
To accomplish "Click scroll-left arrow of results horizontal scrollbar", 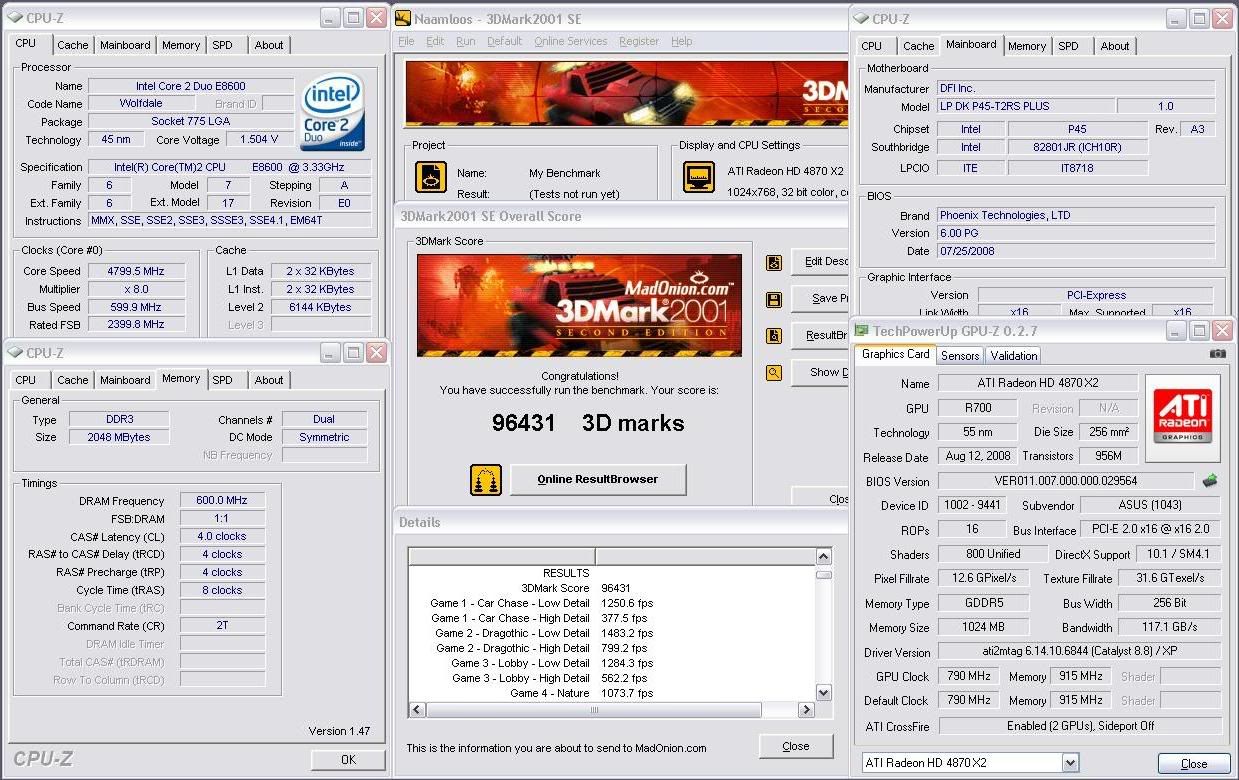I will click(417, 710).
